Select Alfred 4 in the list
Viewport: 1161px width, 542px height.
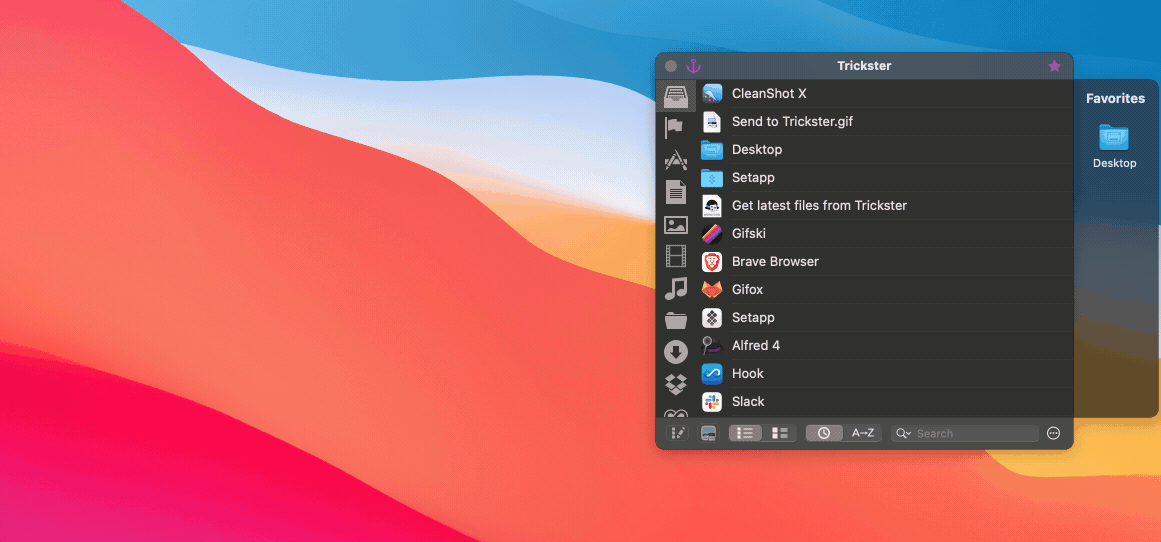885,345
